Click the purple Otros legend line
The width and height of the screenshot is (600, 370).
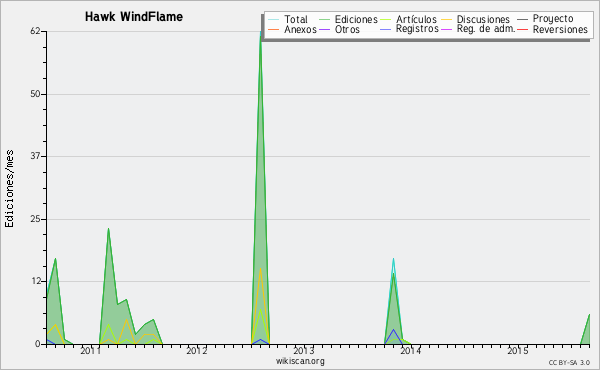tap(324, 29)
